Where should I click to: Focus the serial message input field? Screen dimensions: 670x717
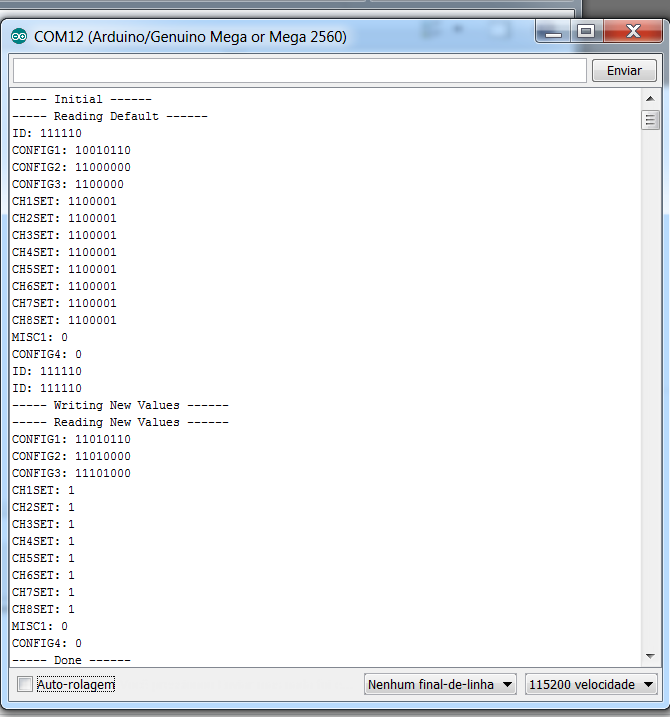(300, 70)
